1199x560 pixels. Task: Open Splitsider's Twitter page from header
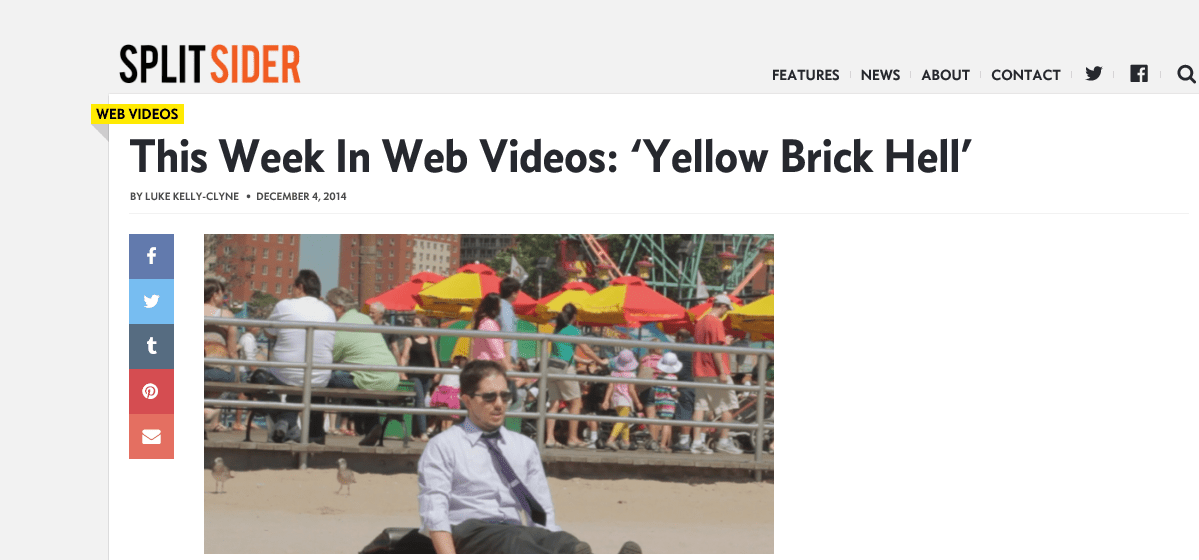(1093, 73)
